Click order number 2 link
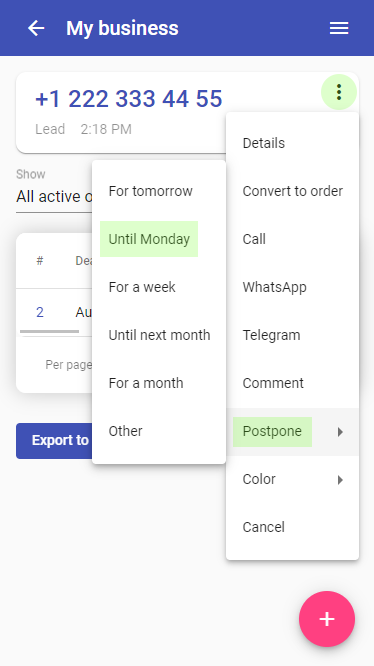This screenshot has height=666, width=374. coord(40,312)
